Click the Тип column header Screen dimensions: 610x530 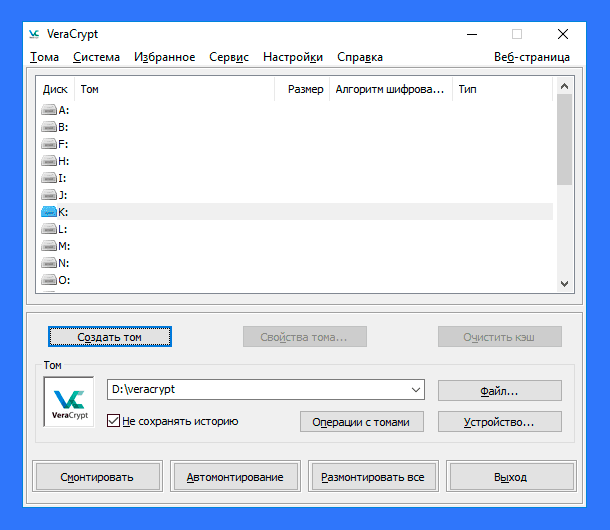502,89
